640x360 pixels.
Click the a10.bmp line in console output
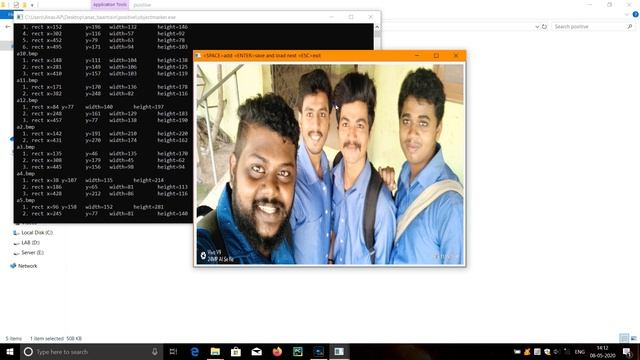tap(27, 53)
